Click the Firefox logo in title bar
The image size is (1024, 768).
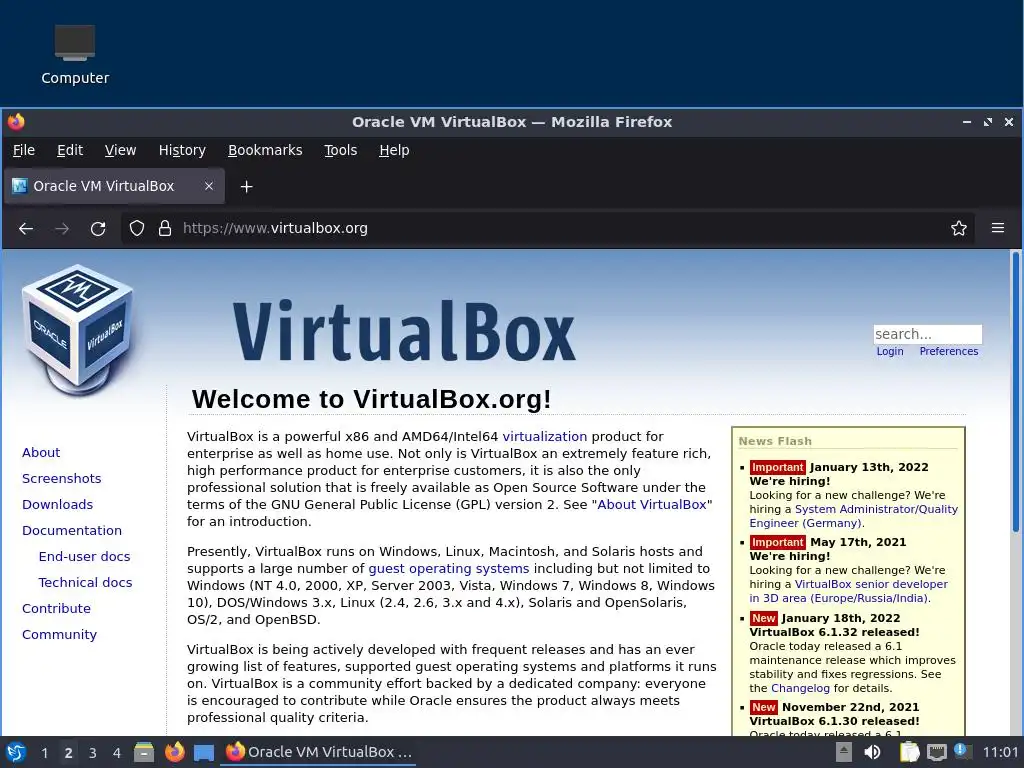[16, 121]
